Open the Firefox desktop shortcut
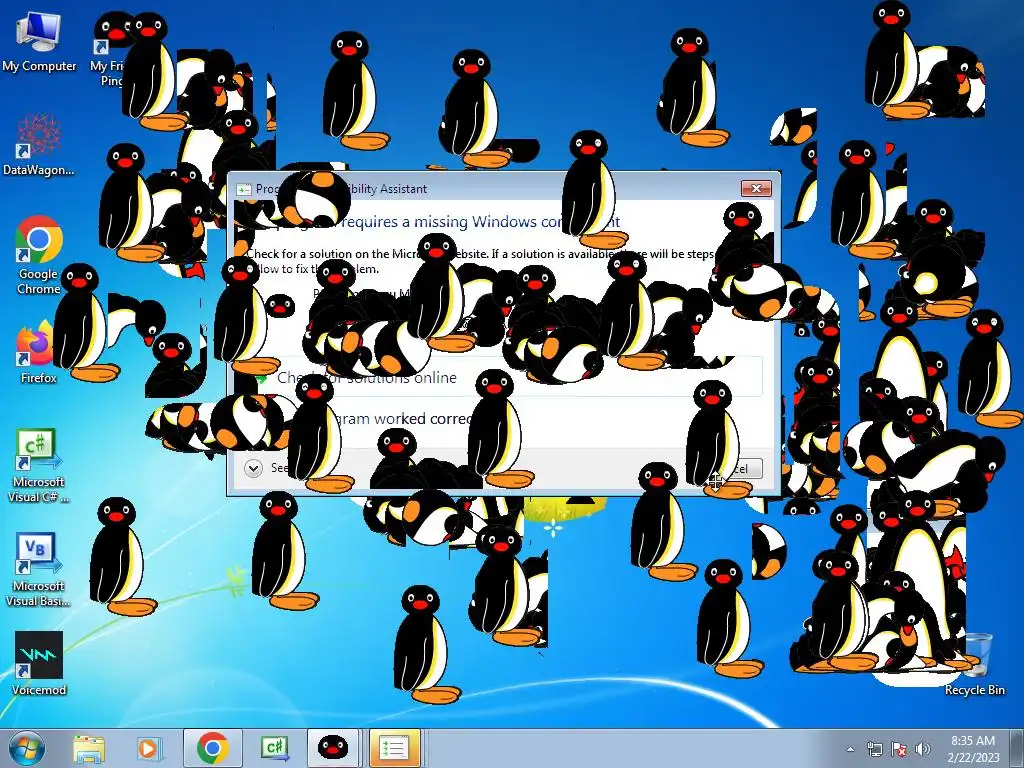Image resolution: width=1024 pixels, height=768 pixels. coord(39,353)
